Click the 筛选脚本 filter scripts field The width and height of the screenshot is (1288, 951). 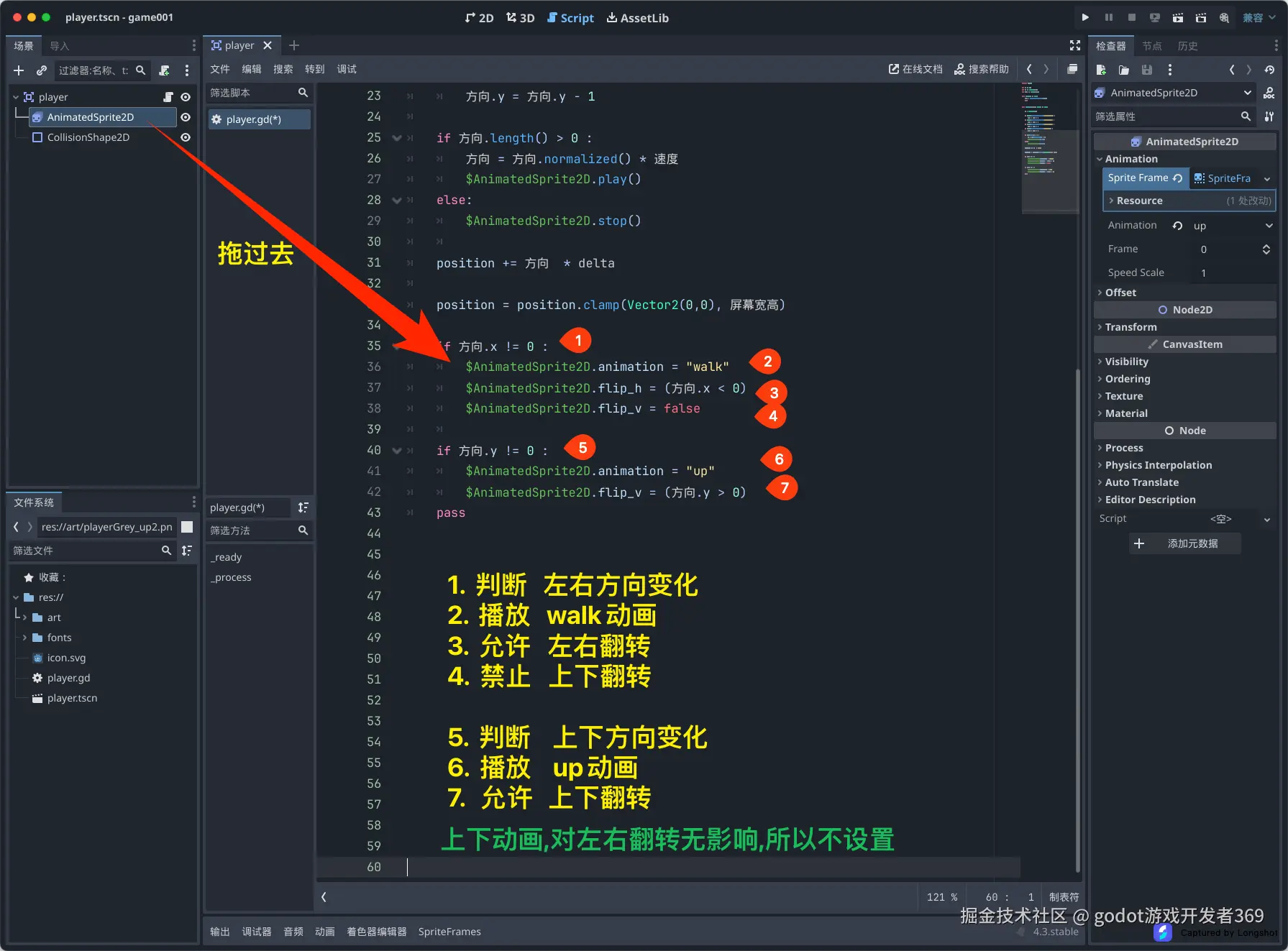tap(259, 93)
